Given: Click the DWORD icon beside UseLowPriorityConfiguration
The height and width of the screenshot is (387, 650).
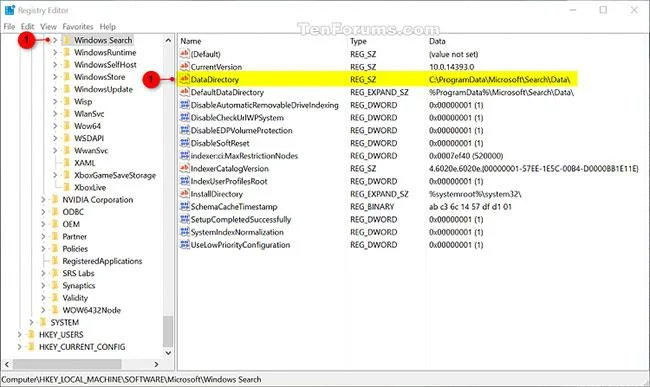Looking at the screenshot, I should point(185,244).
